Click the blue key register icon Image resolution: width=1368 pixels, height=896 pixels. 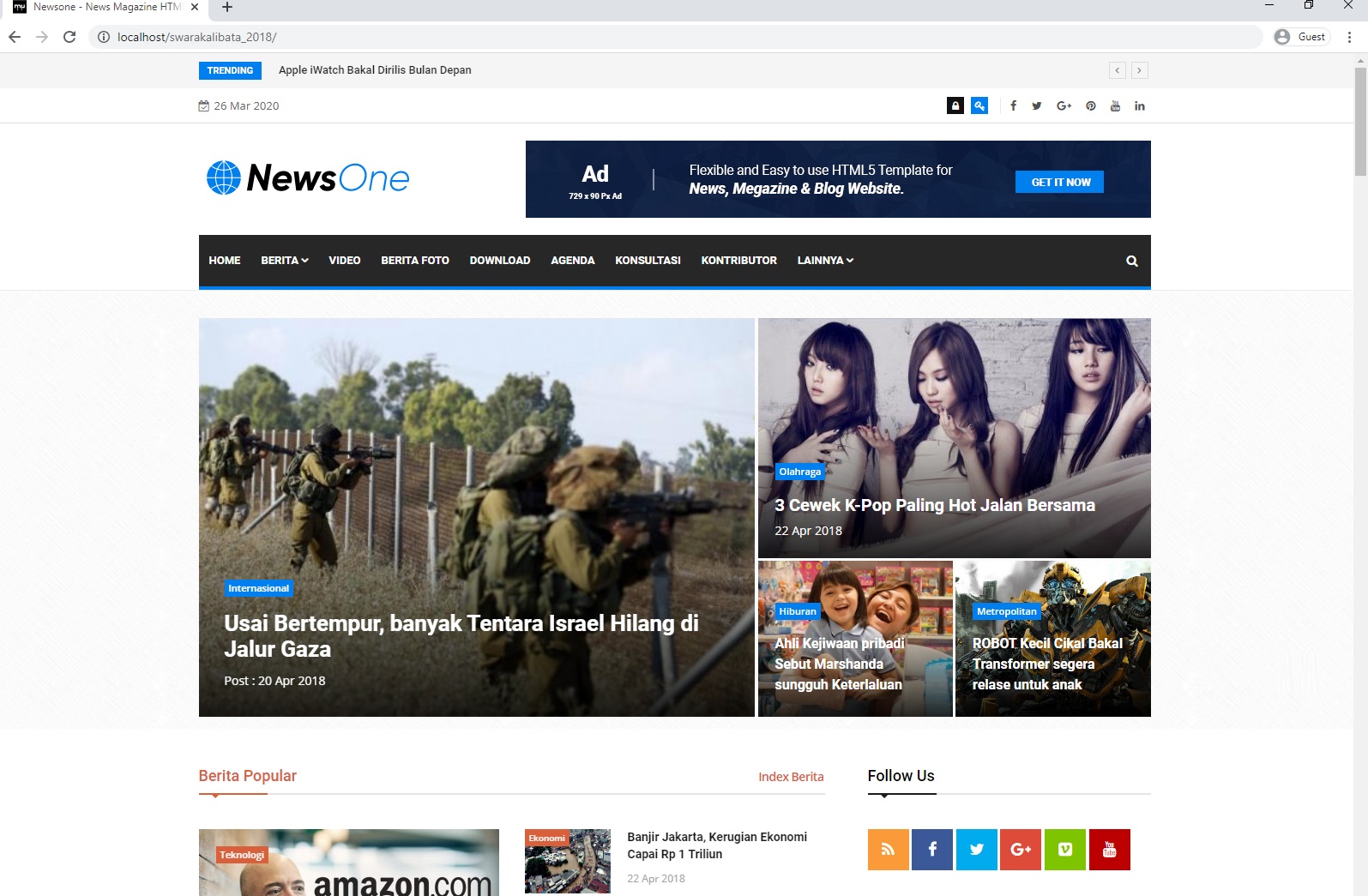pyautogui.click(x=979, y=105)
